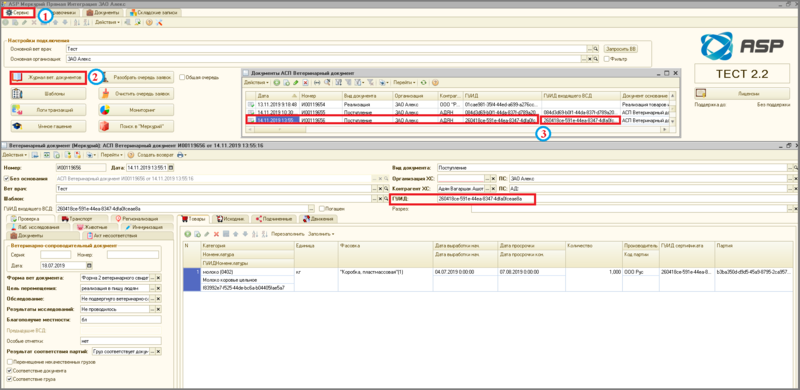Click the Создать возврат button
Image resolution: width=800 pixels, height=390 pixels.
(156, 155)
